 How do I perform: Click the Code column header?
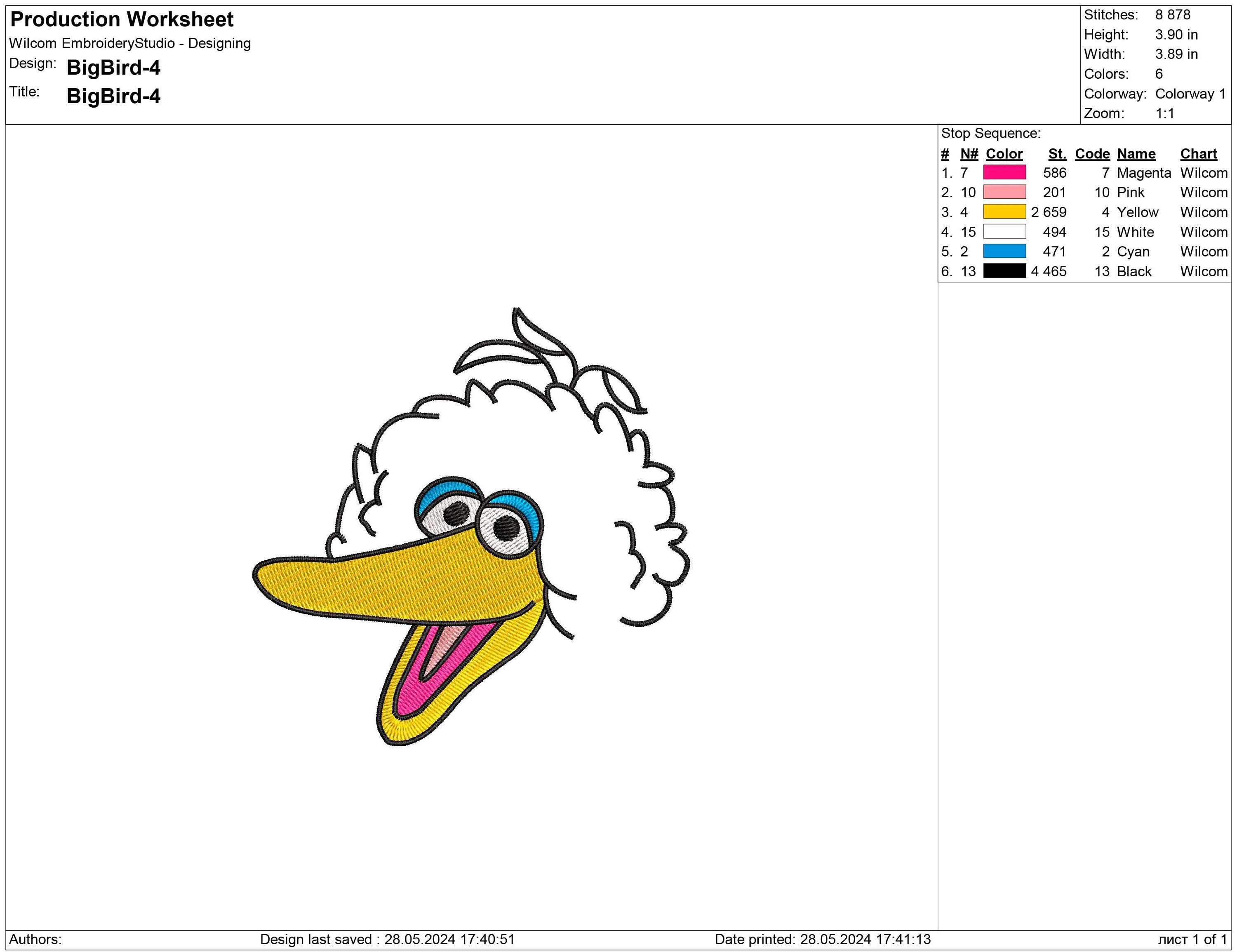tap(1093, 153)
